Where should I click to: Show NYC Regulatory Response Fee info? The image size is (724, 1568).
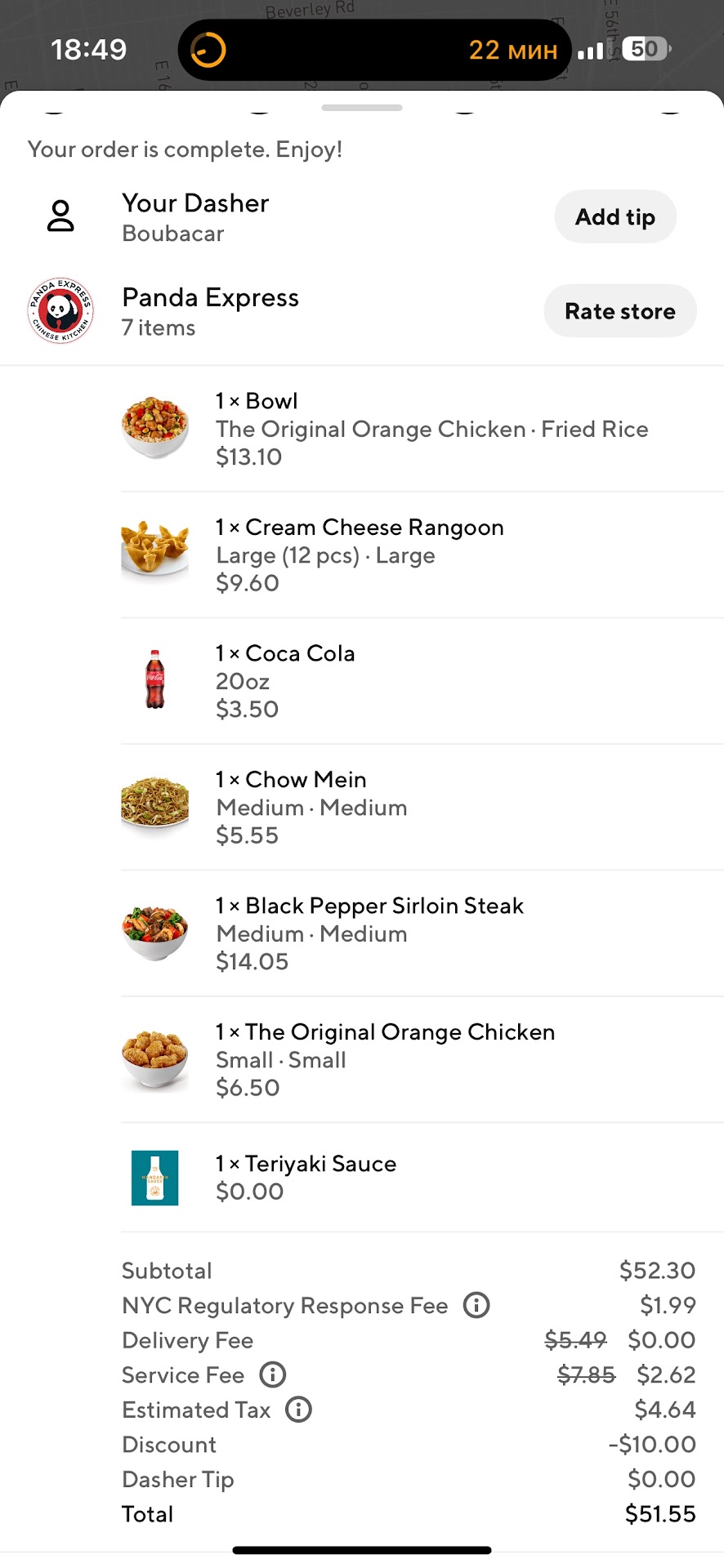pyautogui.click(x=476, y=1305)
